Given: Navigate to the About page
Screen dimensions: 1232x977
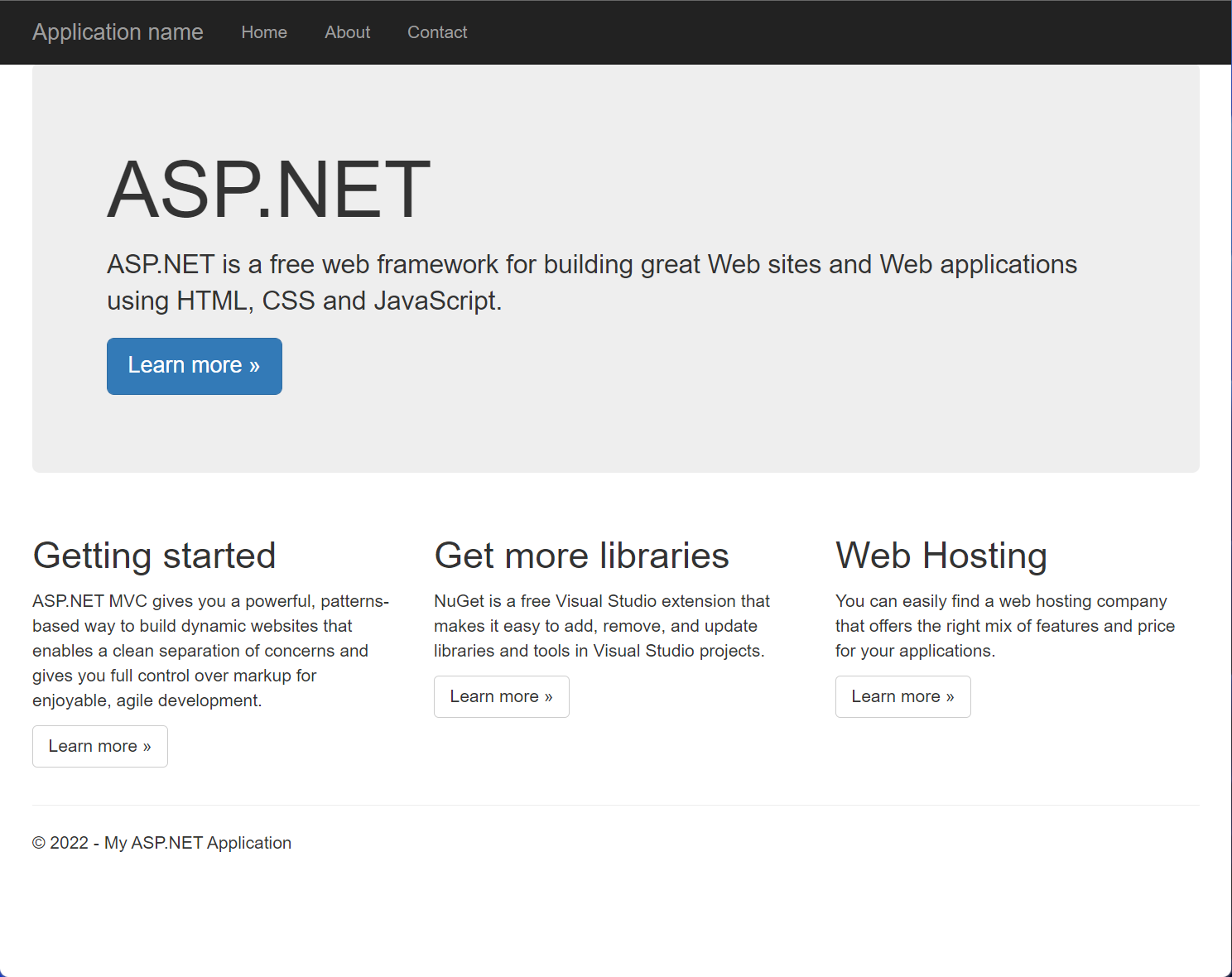Looking at the screenshot, I should pyautogui.click(x=347, y=32).
